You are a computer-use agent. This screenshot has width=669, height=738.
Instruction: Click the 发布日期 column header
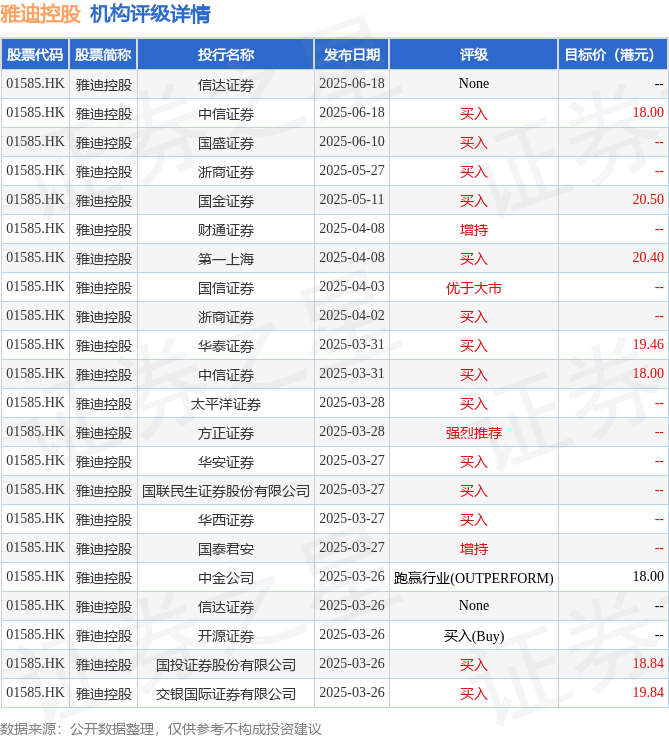tap(352, 55)
